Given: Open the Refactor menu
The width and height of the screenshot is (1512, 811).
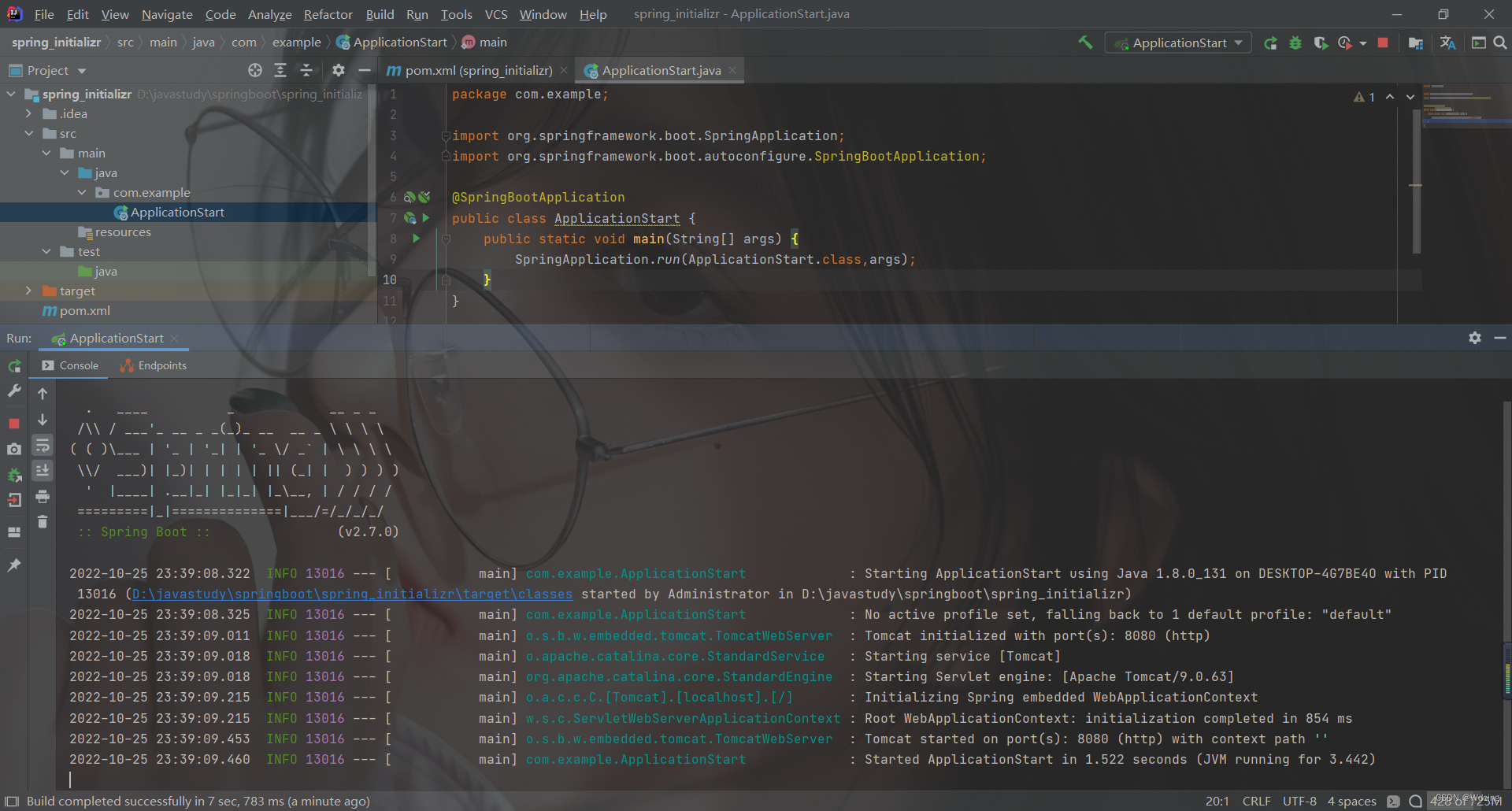Looking at the screenshot, I should coord(328,14).
